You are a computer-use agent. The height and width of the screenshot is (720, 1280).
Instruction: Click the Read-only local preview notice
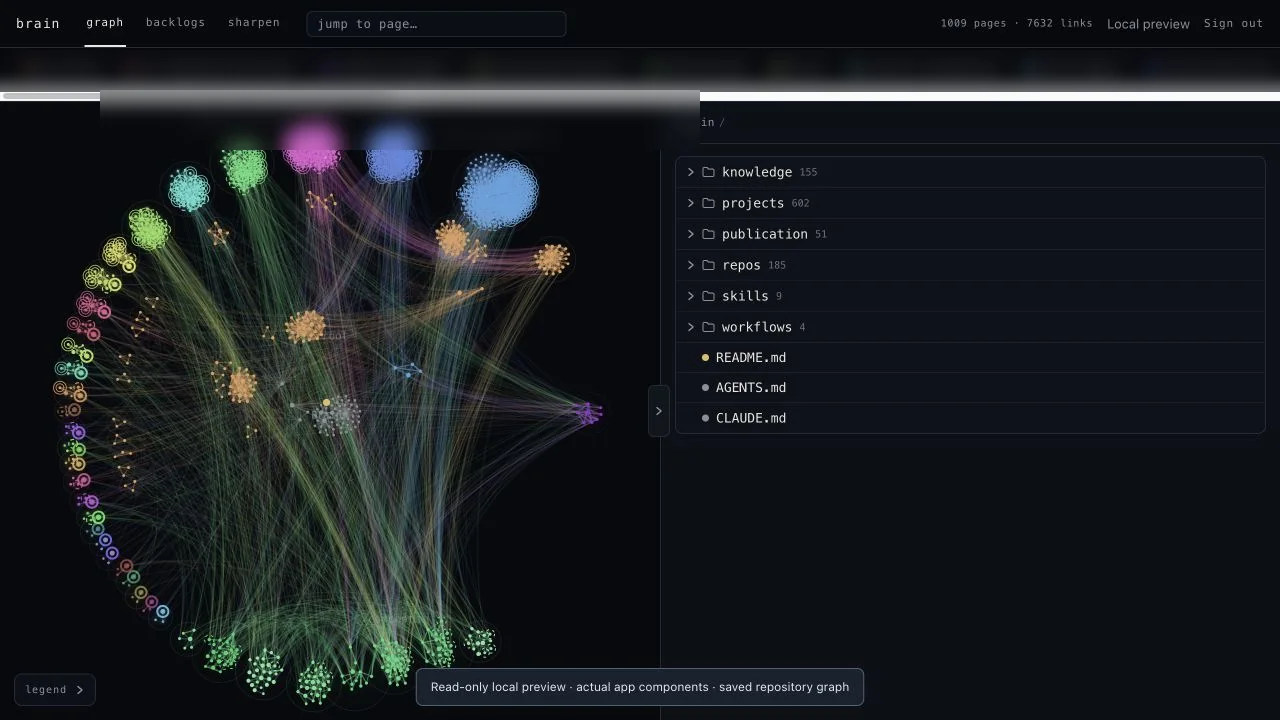640,687
